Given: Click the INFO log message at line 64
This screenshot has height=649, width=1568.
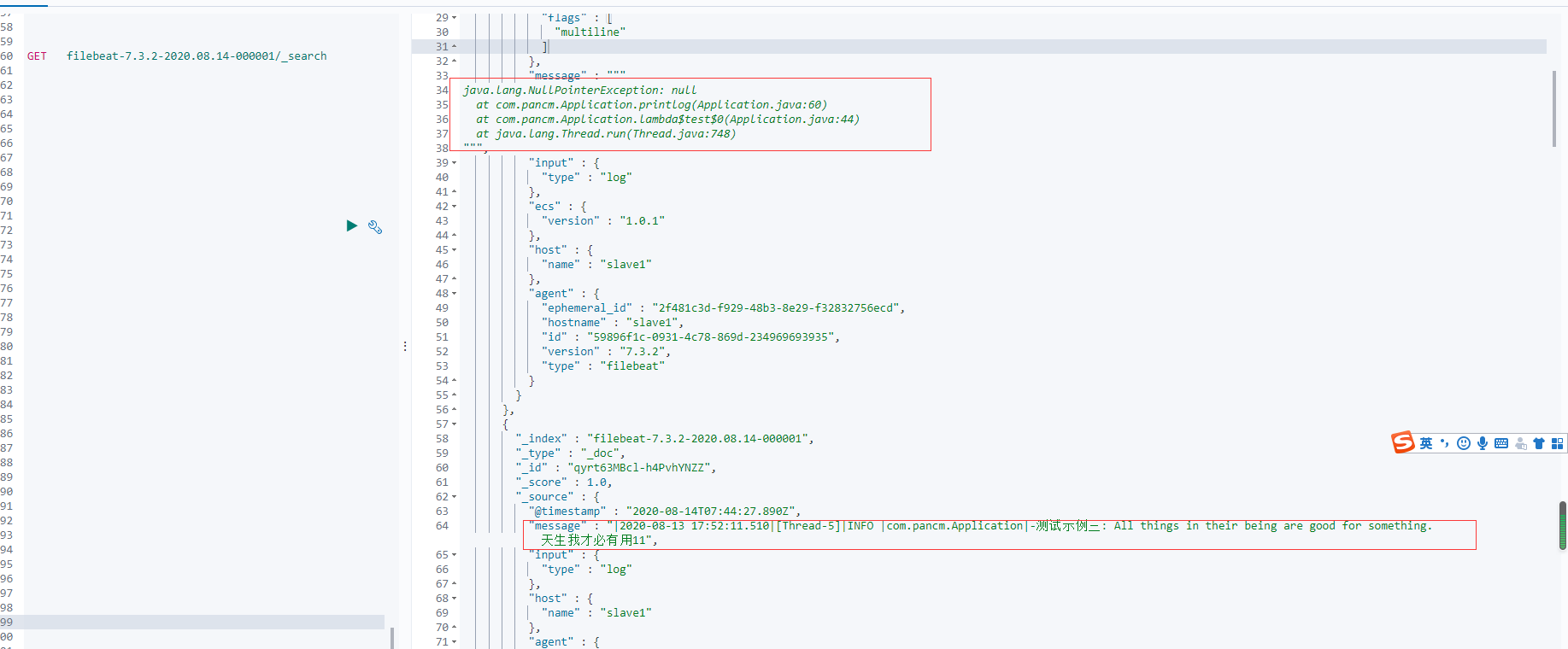Looking at the screenshot, I should [999, 533].
